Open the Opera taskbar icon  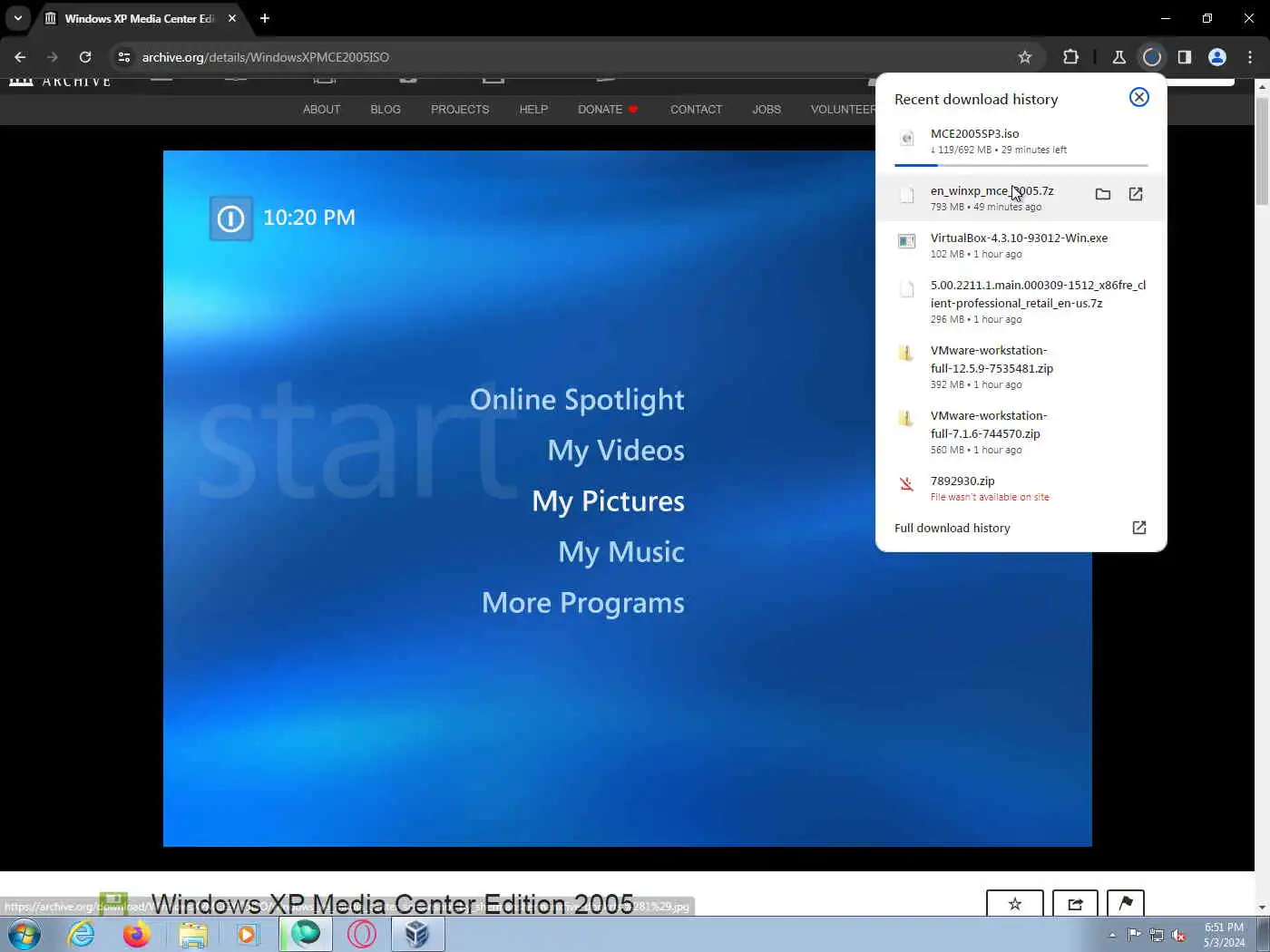tap(361, 934)
